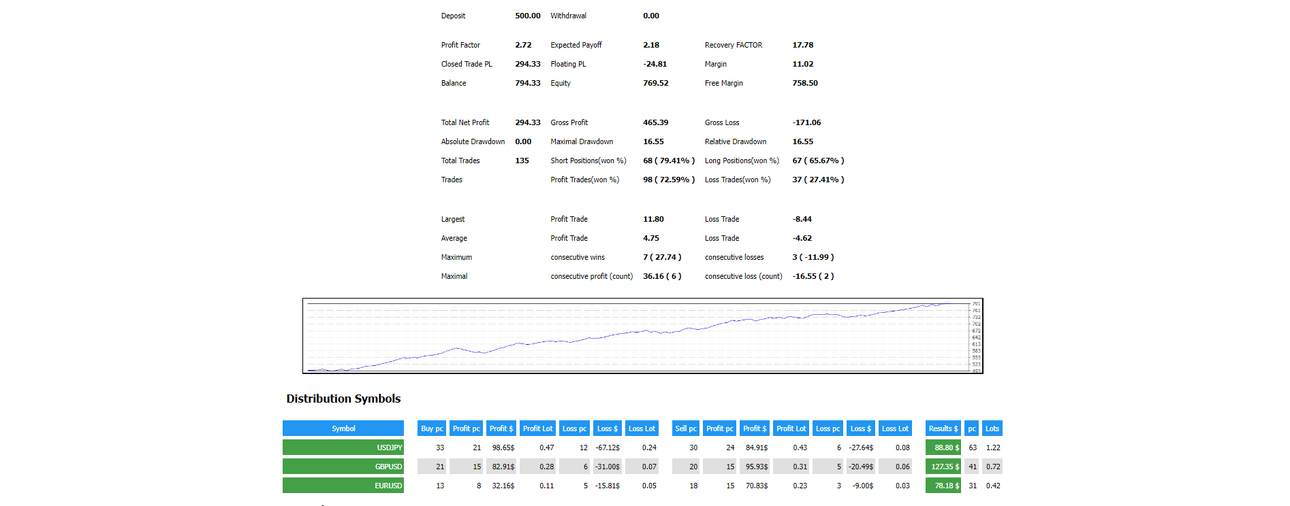Click the Equity value 769.52
Screen dimensions: 1290x506
(x=656, y=83)
